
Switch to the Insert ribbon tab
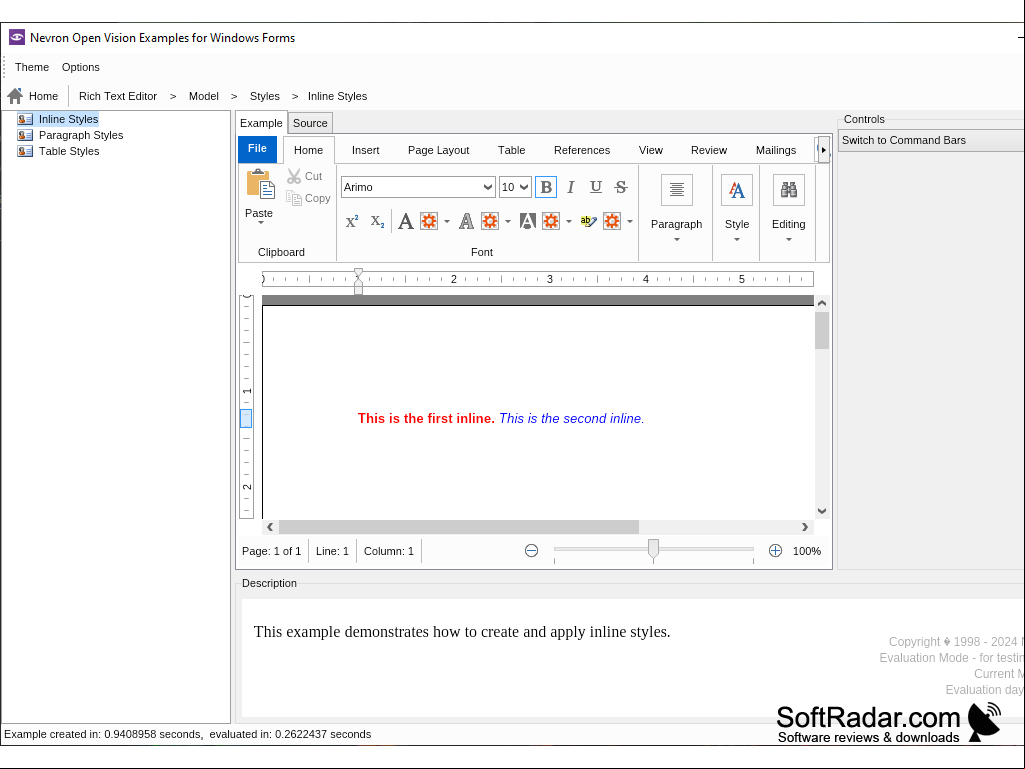click(x=365, y=150)
